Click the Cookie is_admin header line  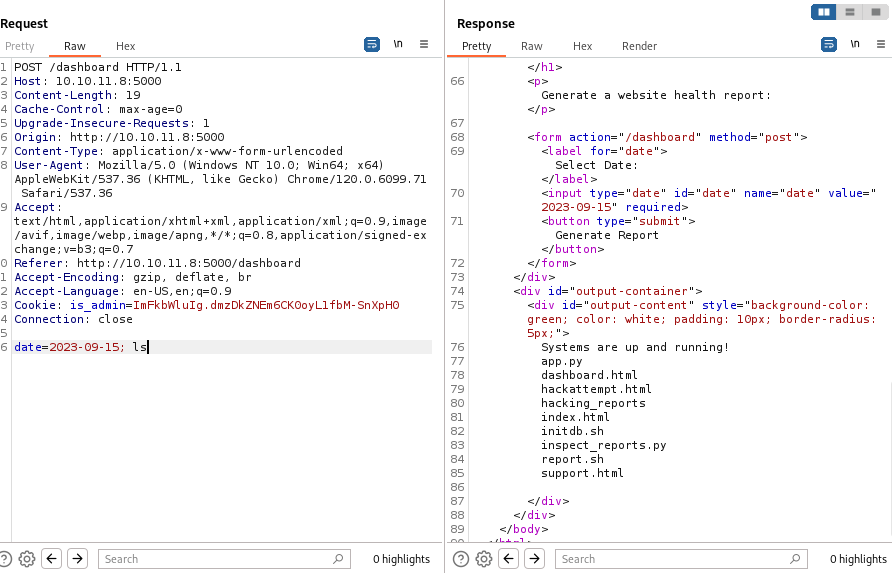(207, 305)
